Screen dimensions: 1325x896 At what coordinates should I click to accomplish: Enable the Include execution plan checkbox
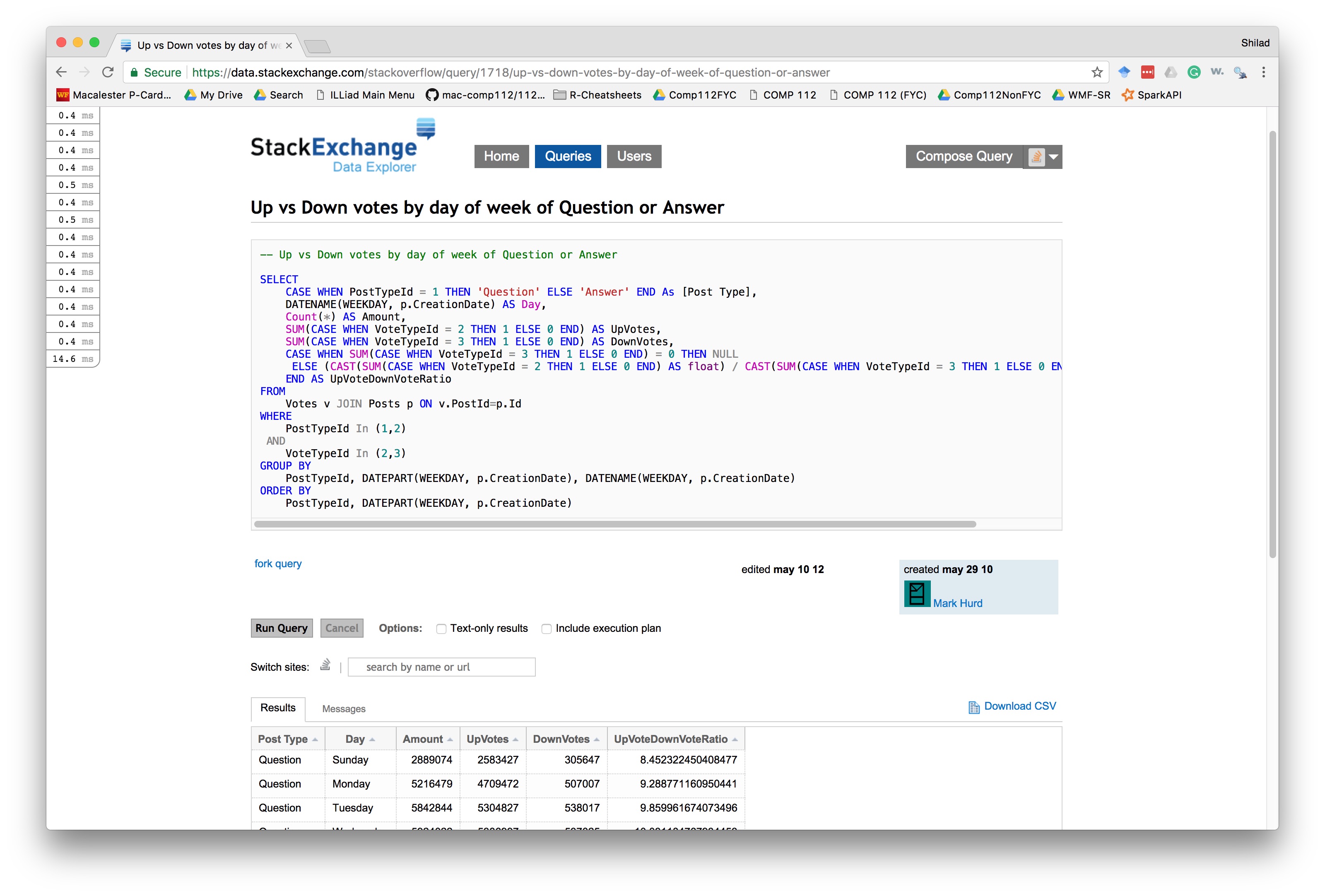click(546, 629)
